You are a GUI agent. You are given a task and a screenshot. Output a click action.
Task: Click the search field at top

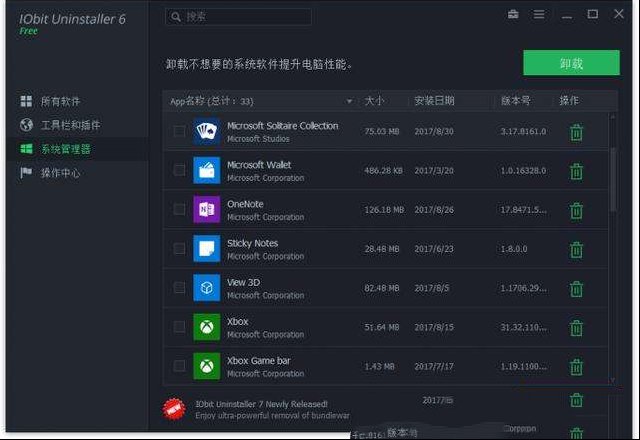tap(238, 17)
